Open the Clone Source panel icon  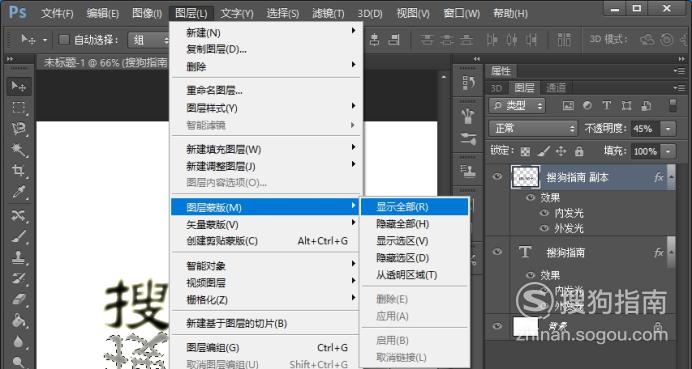[468, 171]
